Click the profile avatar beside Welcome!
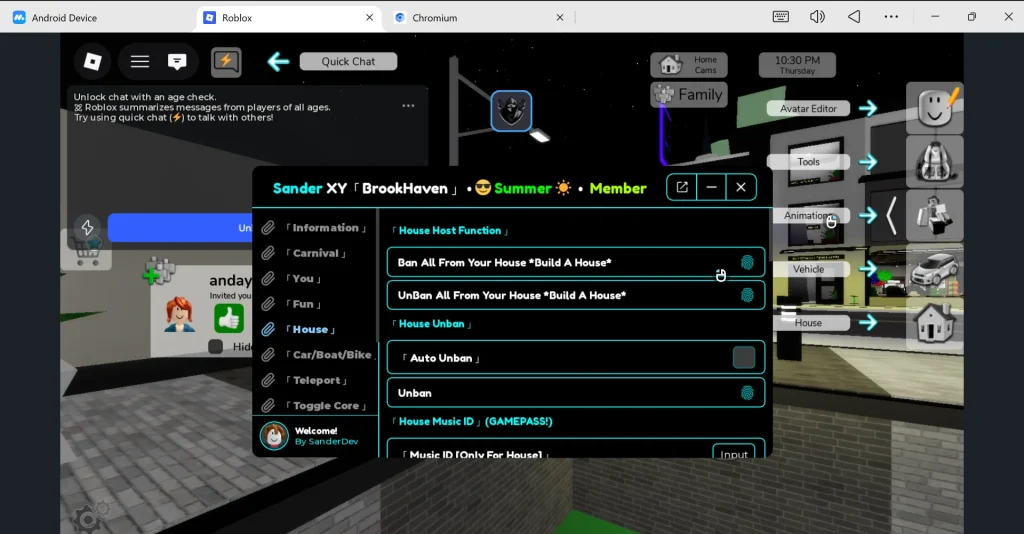Screen dimensions: 1024x534 pyautogui.click(x=274, y=436)
